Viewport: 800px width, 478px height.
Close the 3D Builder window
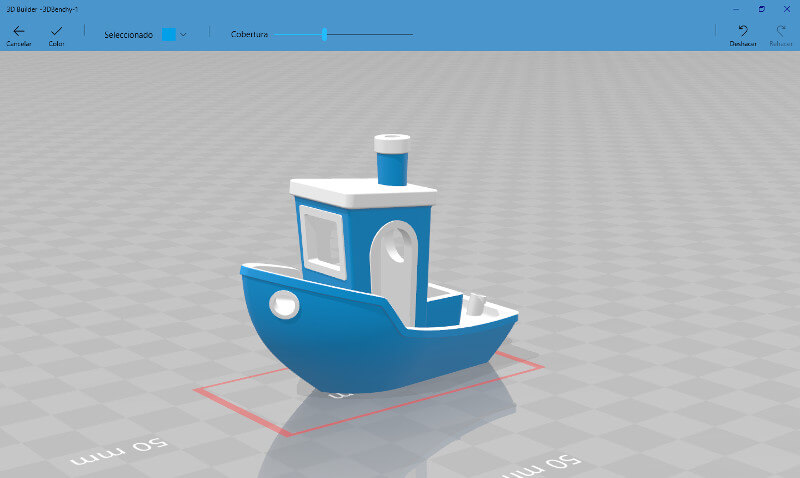[787, 9]
